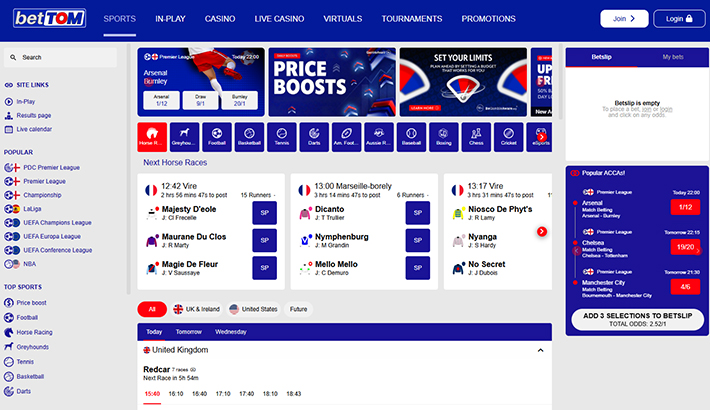Add 3 selections to betslip

click(638, 319)
